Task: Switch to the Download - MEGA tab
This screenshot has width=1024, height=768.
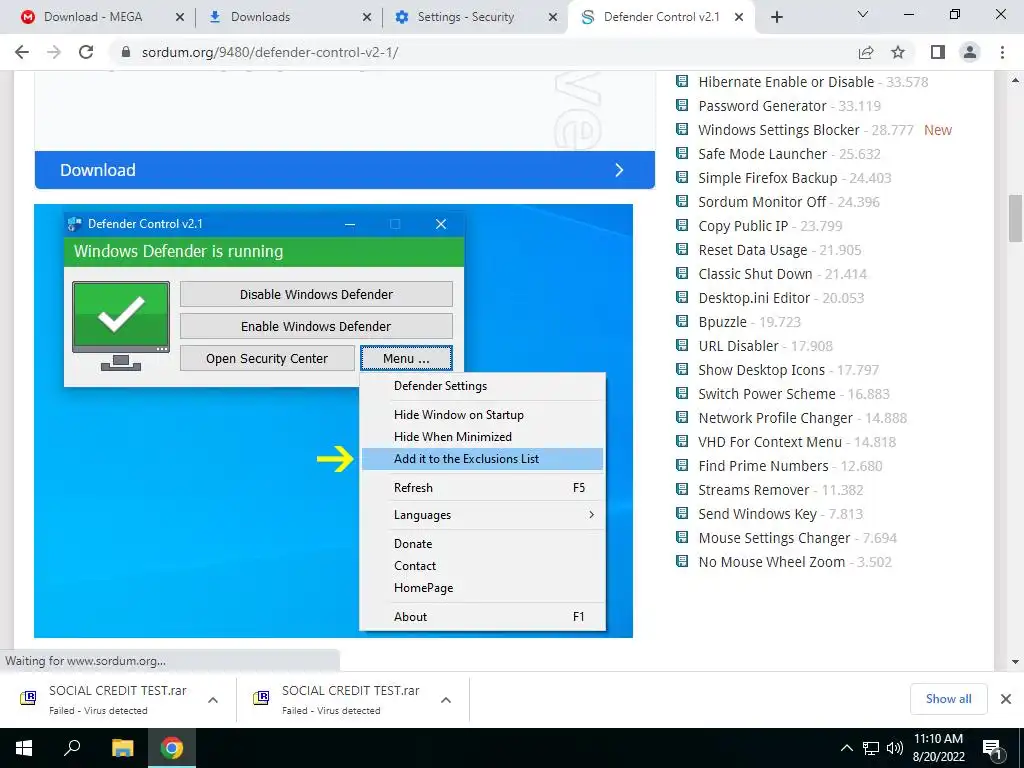Action: (93, 17)
